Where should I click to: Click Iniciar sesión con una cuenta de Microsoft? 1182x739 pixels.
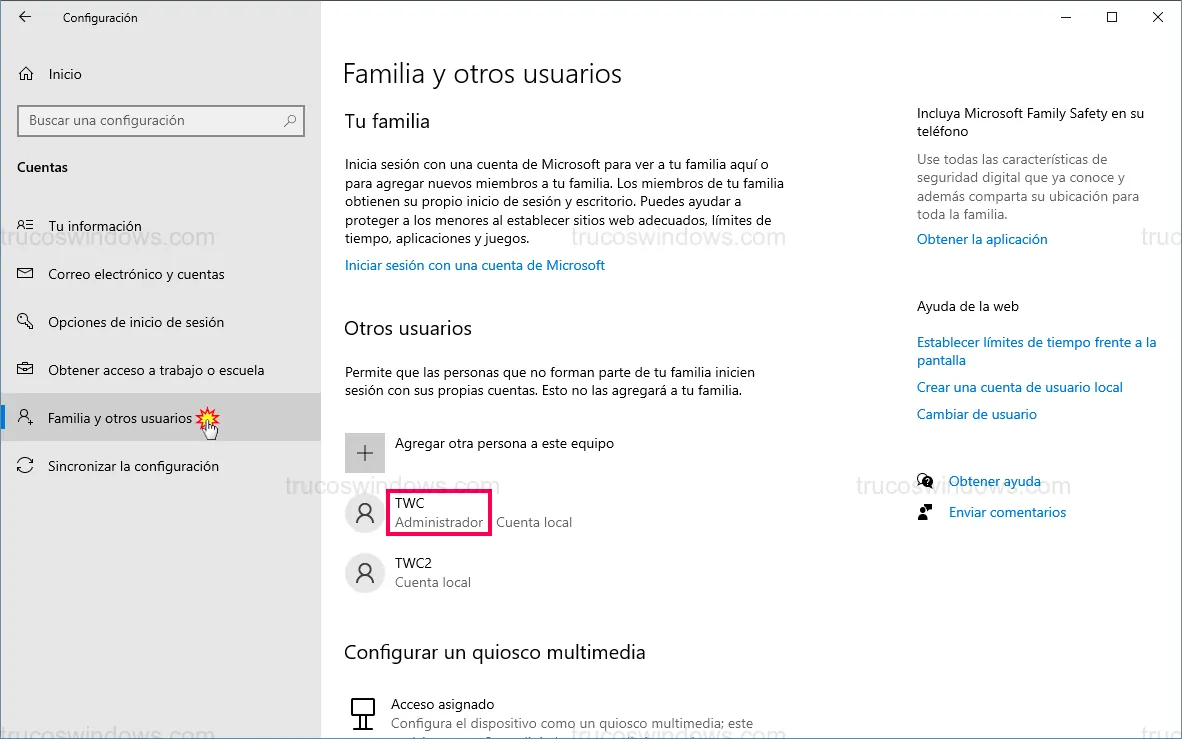point(475,265)
